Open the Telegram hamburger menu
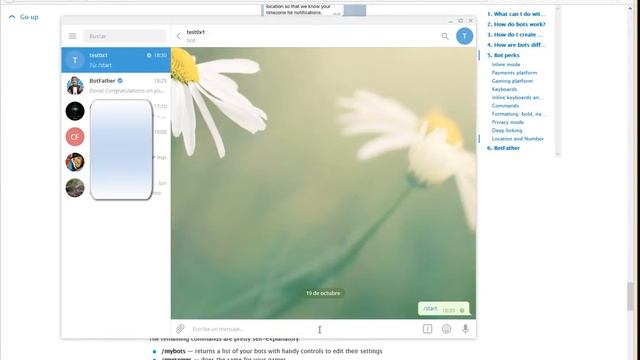Viewport: 640px width, 360px height. pyautogui.click(x=72, y=36)
